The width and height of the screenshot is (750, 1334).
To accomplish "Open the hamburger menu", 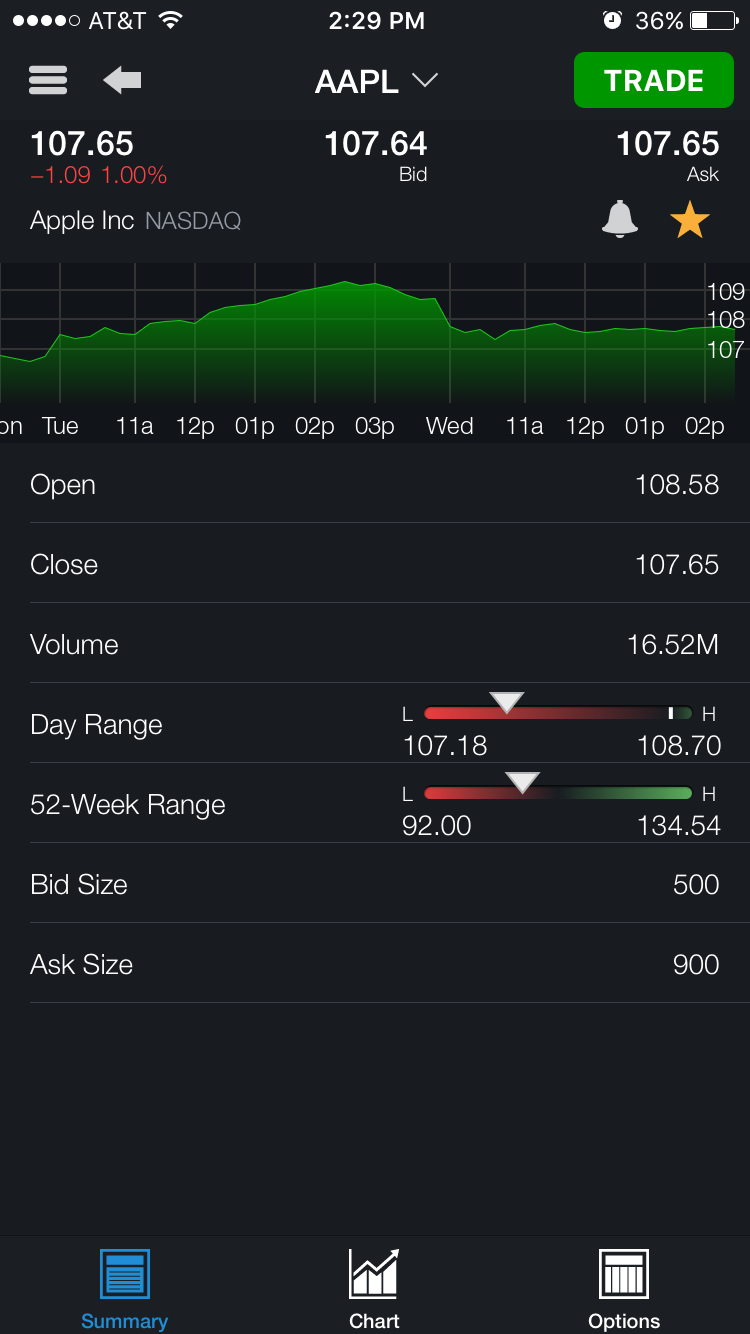I will click(x=48, y=80).
